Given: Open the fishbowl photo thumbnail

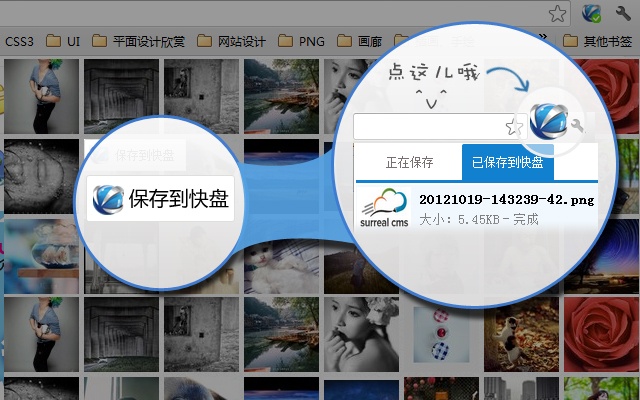Looking at the screenshot, I should 42,256.
